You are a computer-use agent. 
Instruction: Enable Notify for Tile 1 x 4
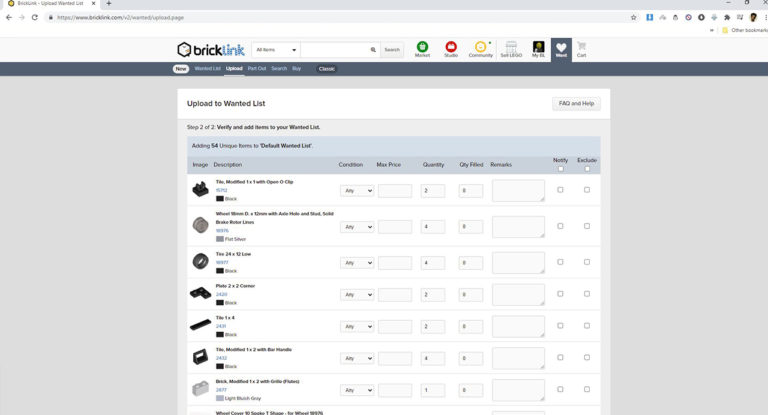pyautogui.click(x=560, y=325)
